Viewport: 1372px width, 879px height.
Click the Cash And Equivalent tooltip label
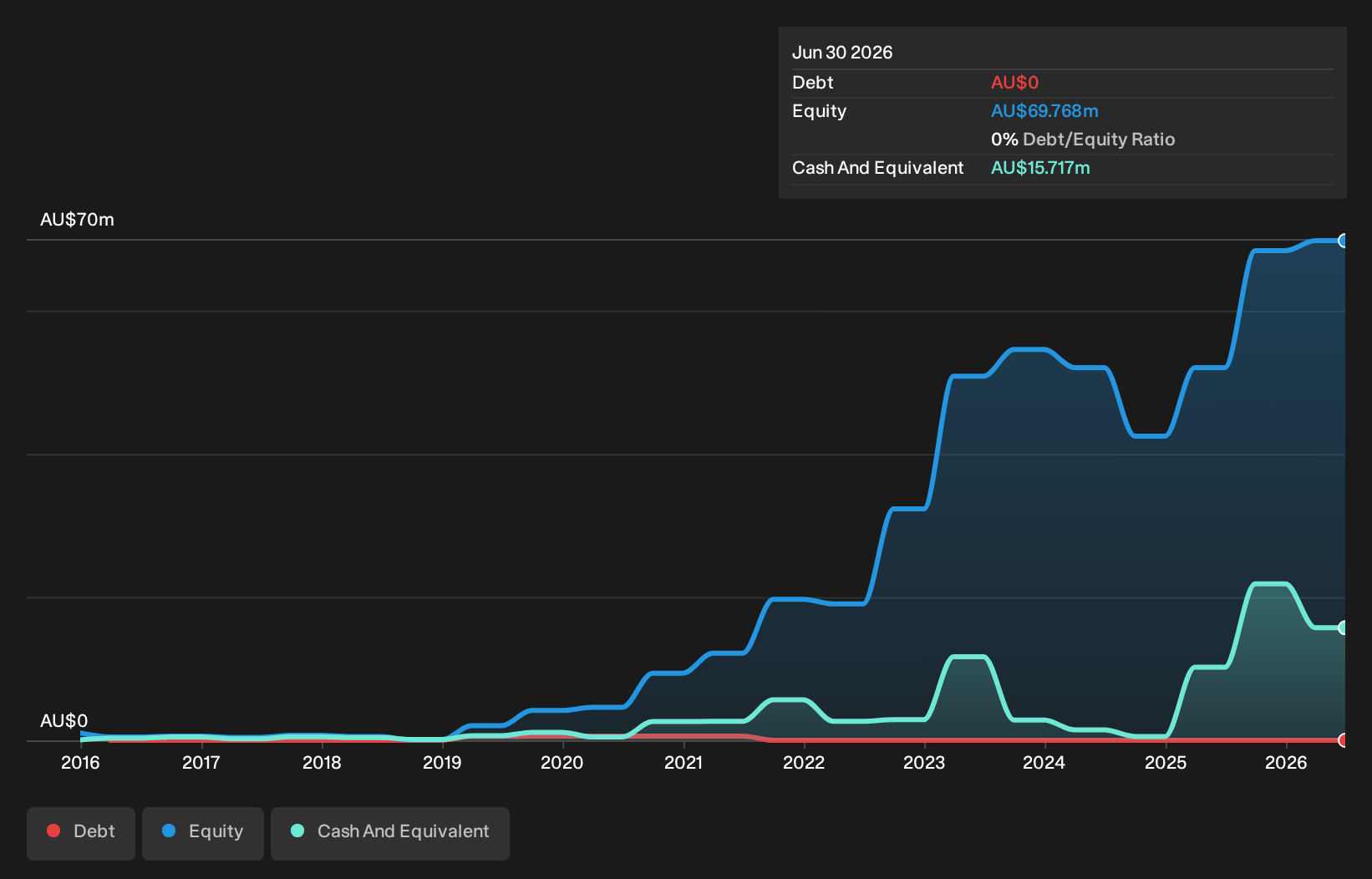pyautogui.click(x=877, y=168)
